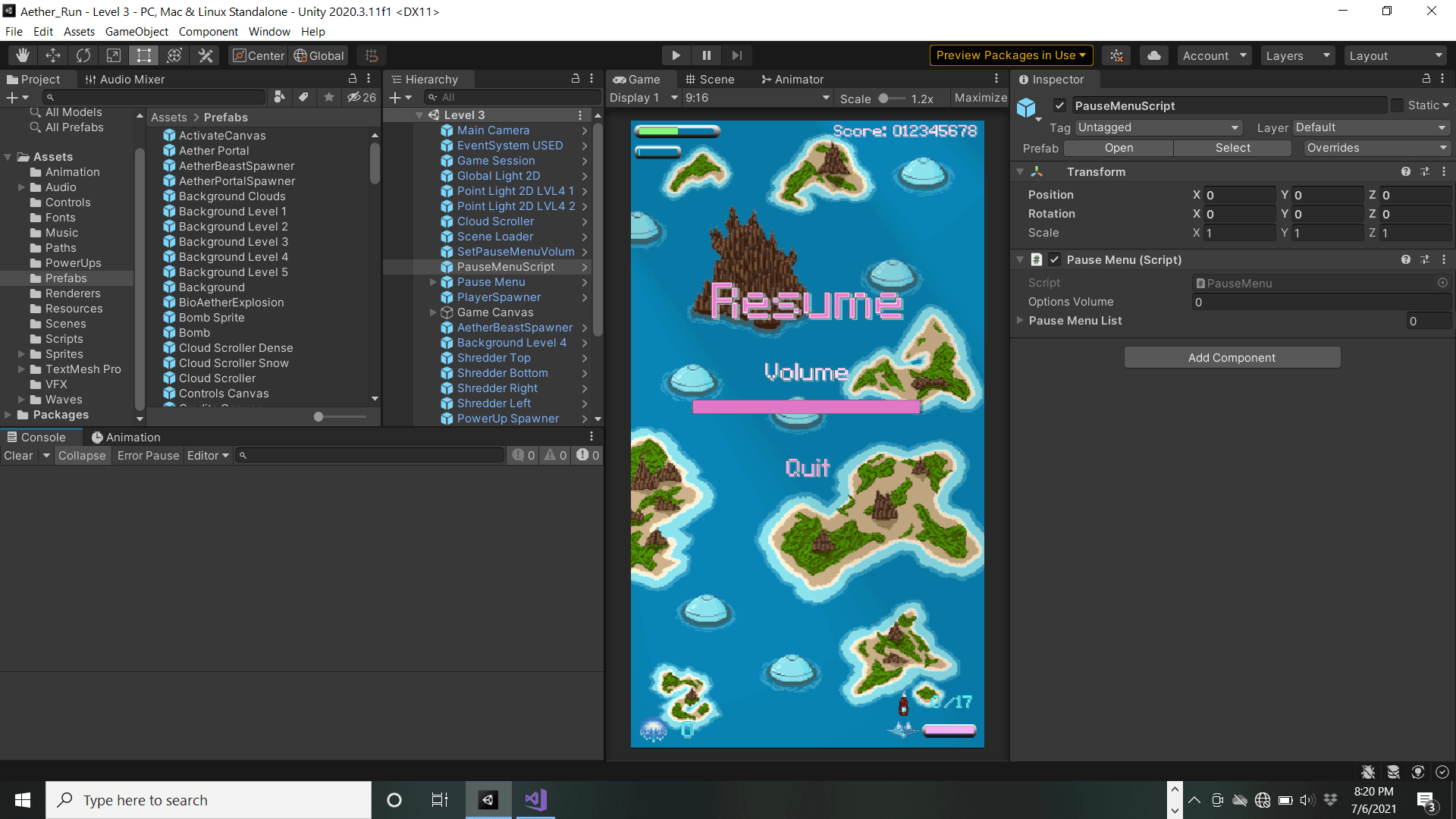The height and width of the screenshot is (819, 1456).
Task: Disable the Pause Menu script checkbox
Action: (x=1055, y=259)
